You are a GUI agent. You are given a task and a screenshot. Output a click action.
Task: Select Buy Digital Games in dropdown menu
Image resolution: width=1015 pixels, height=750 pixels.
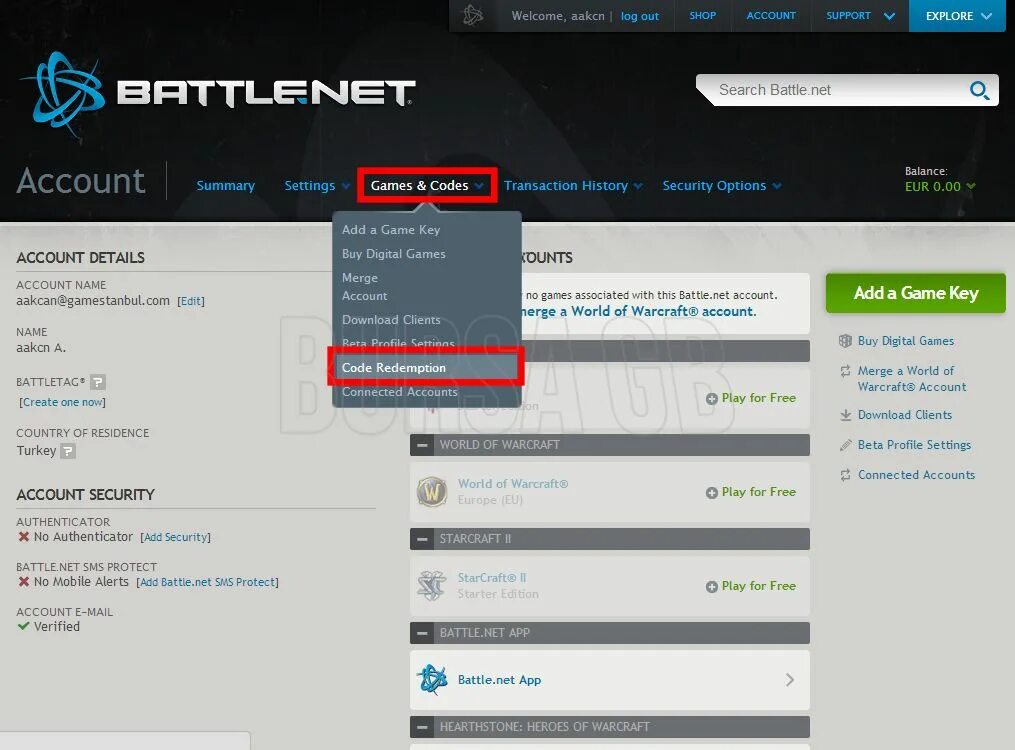(394, 254)
